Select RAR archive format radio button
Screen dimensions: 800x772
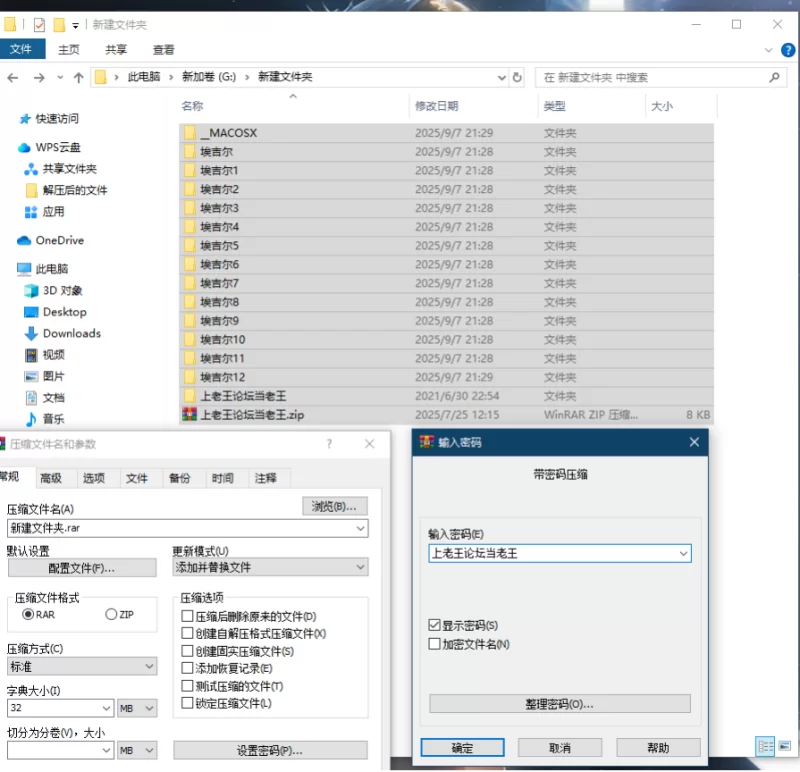(x=28, y=614)
